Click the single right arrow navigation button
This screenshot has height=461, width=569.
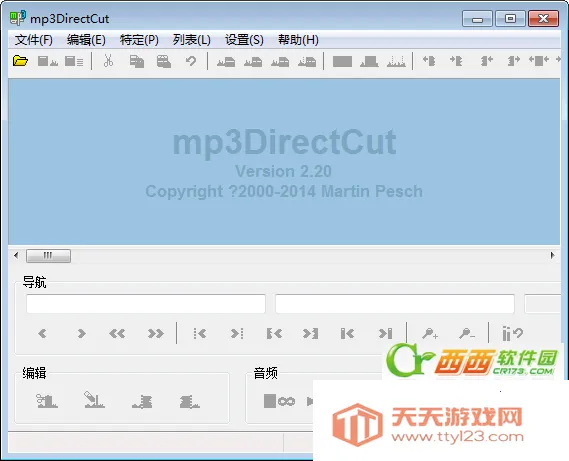click(x=82, y=333)
